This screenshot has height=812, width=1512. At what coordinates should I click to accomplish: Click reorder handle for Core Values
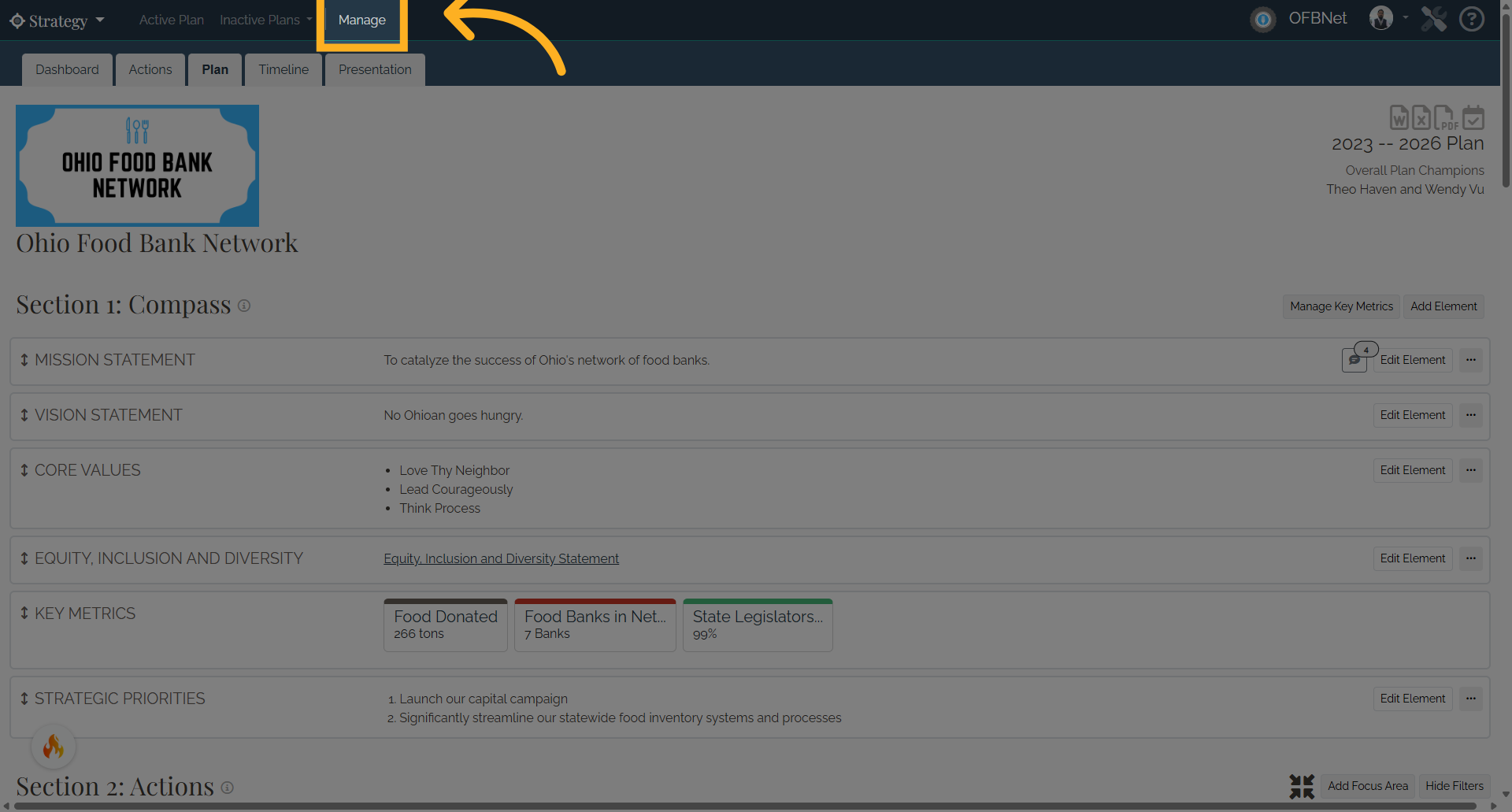(x=24, y=470)
